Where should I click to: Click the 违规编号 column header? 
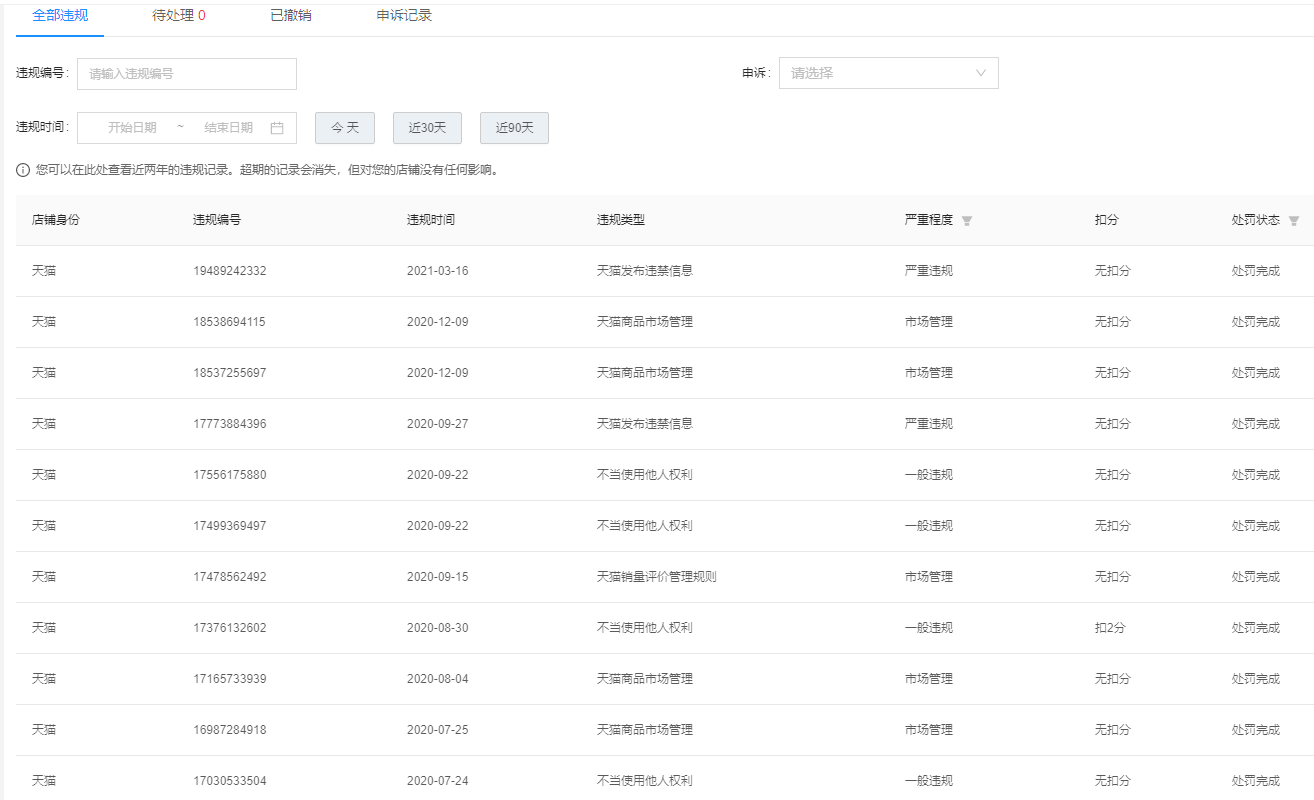217,220
